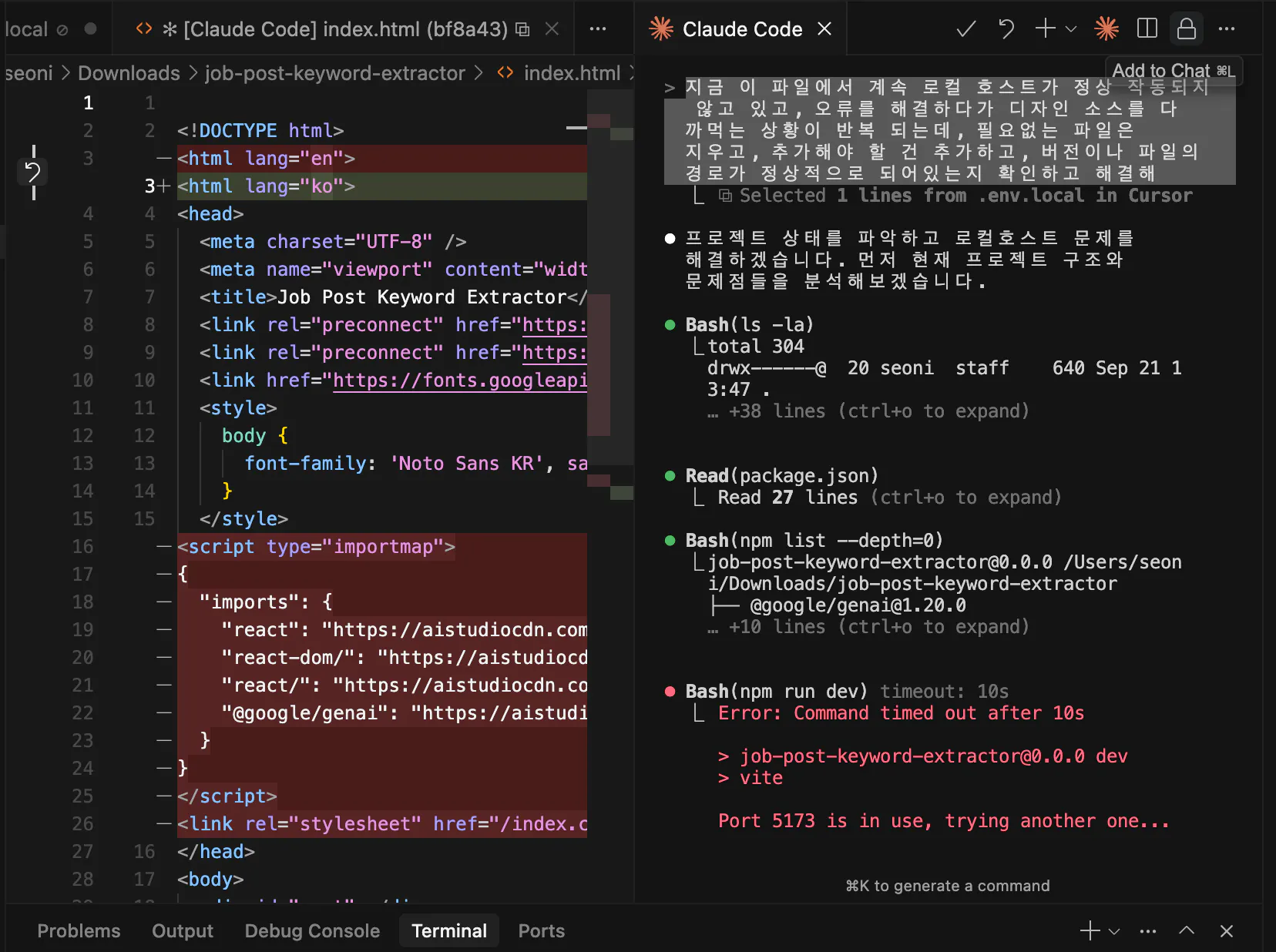Image resolution: width=1276 pixels, height=952 pixels.
Task: Toggle the lock icon in top toolbar
Action: tap(1187, 28)
